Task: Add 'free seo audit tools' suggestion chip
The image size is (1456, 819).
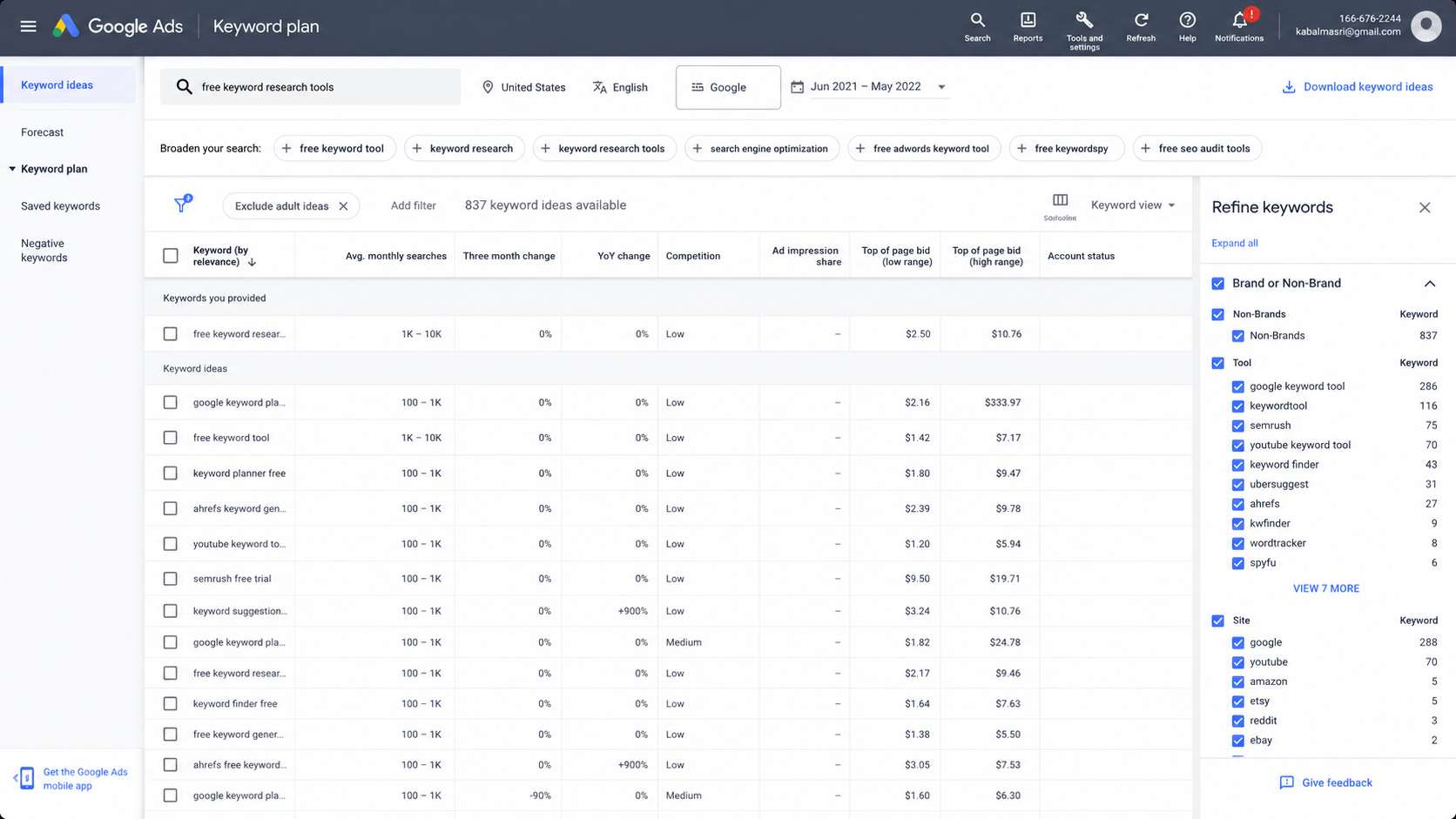Action: 1197,149
